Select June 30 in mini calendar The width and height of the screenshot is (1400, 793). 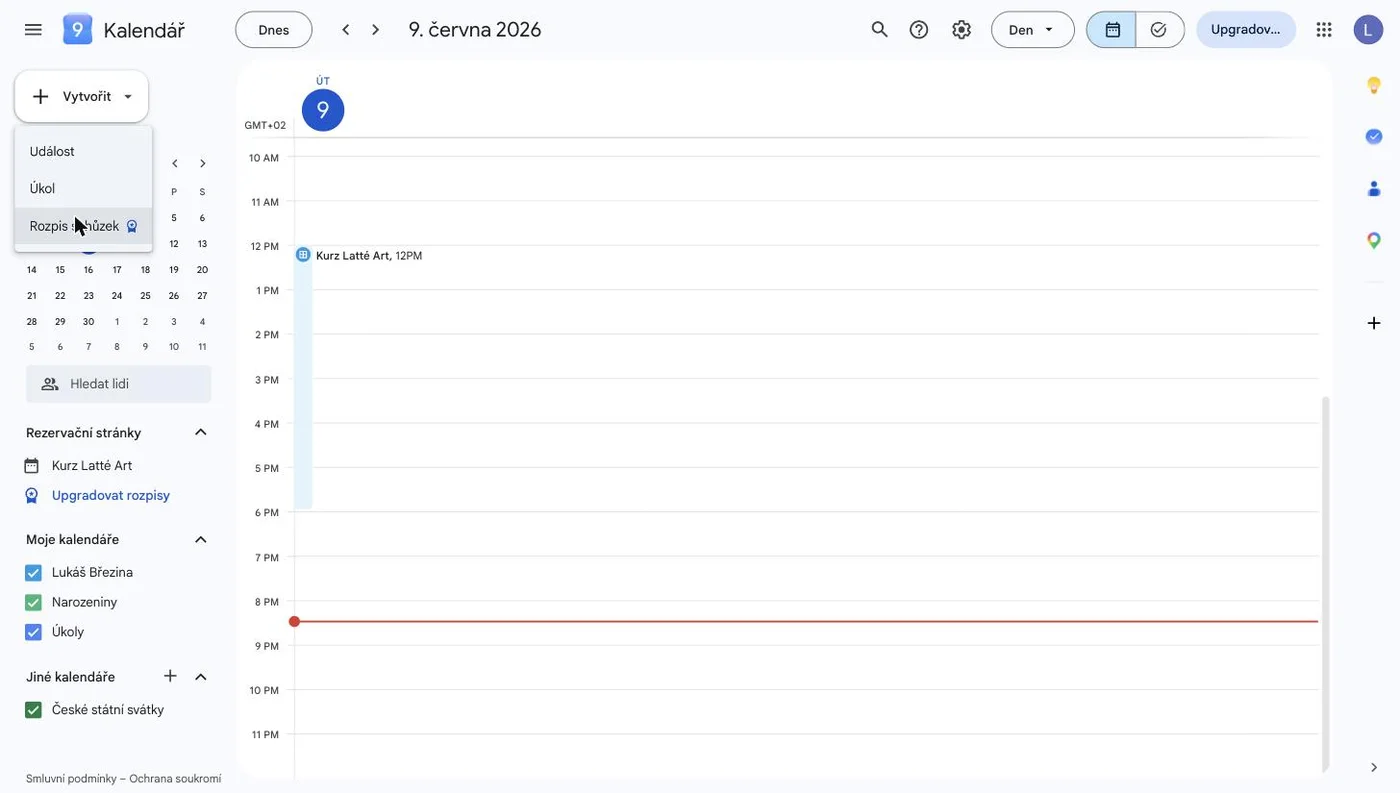pos(88,322)
